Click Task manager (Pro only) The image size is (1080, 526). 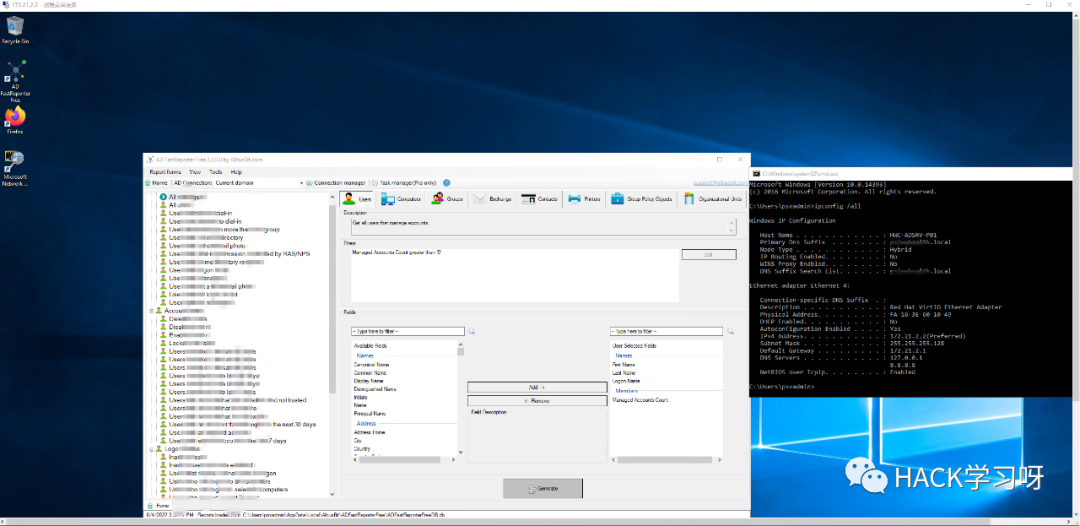tap(404, 183)
